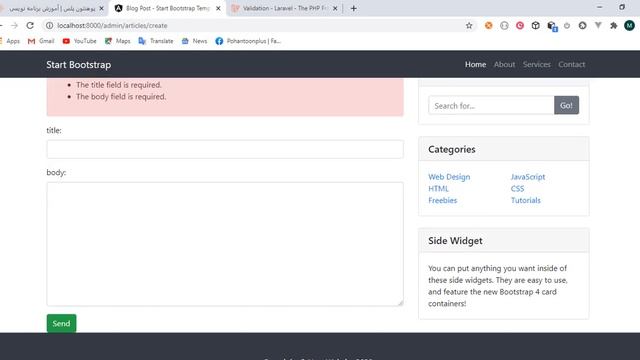The height and width of the screenshot is (360, 640).
Task: Click the Side Widget card heading
Action: click(x=455, y=241)
